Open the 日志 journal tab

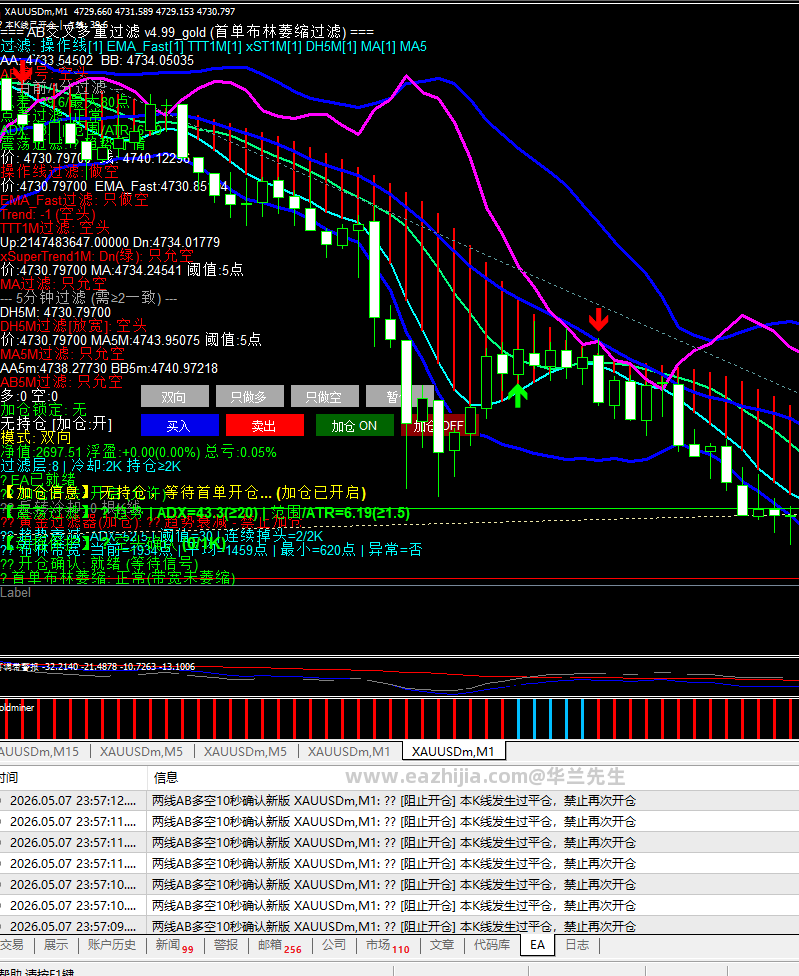click(577, 945)
